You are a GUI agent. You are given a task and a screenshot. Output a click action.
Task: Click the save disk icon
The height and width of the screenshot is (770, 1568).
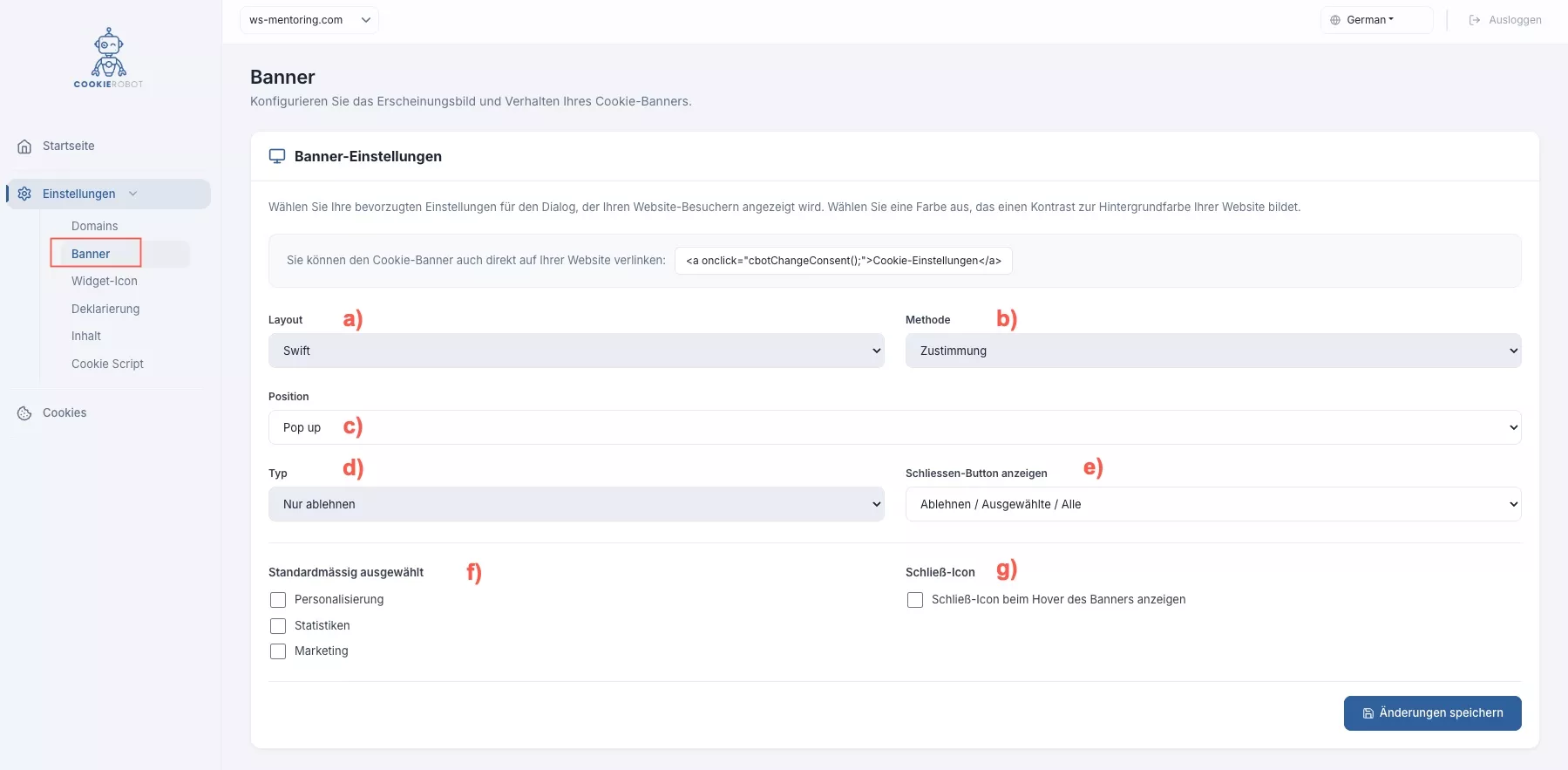coord(1368,713)
